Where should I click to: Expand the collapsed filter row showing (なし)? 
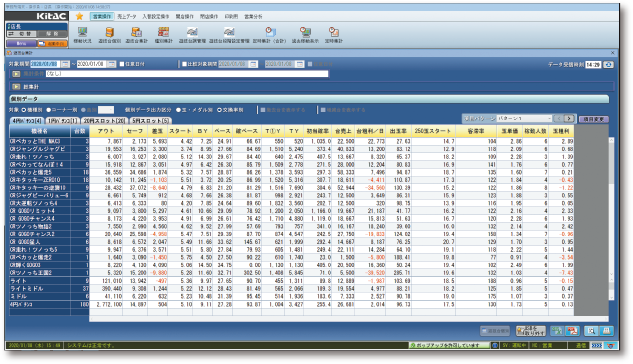16,74
